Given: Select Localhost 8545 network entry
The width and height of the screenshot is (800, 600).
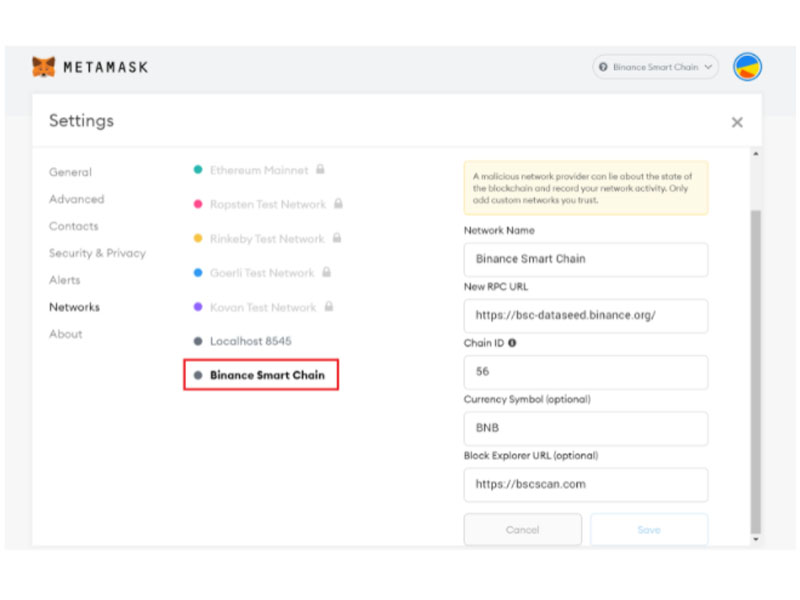Looking at the screenshot, I should (251, 341).
